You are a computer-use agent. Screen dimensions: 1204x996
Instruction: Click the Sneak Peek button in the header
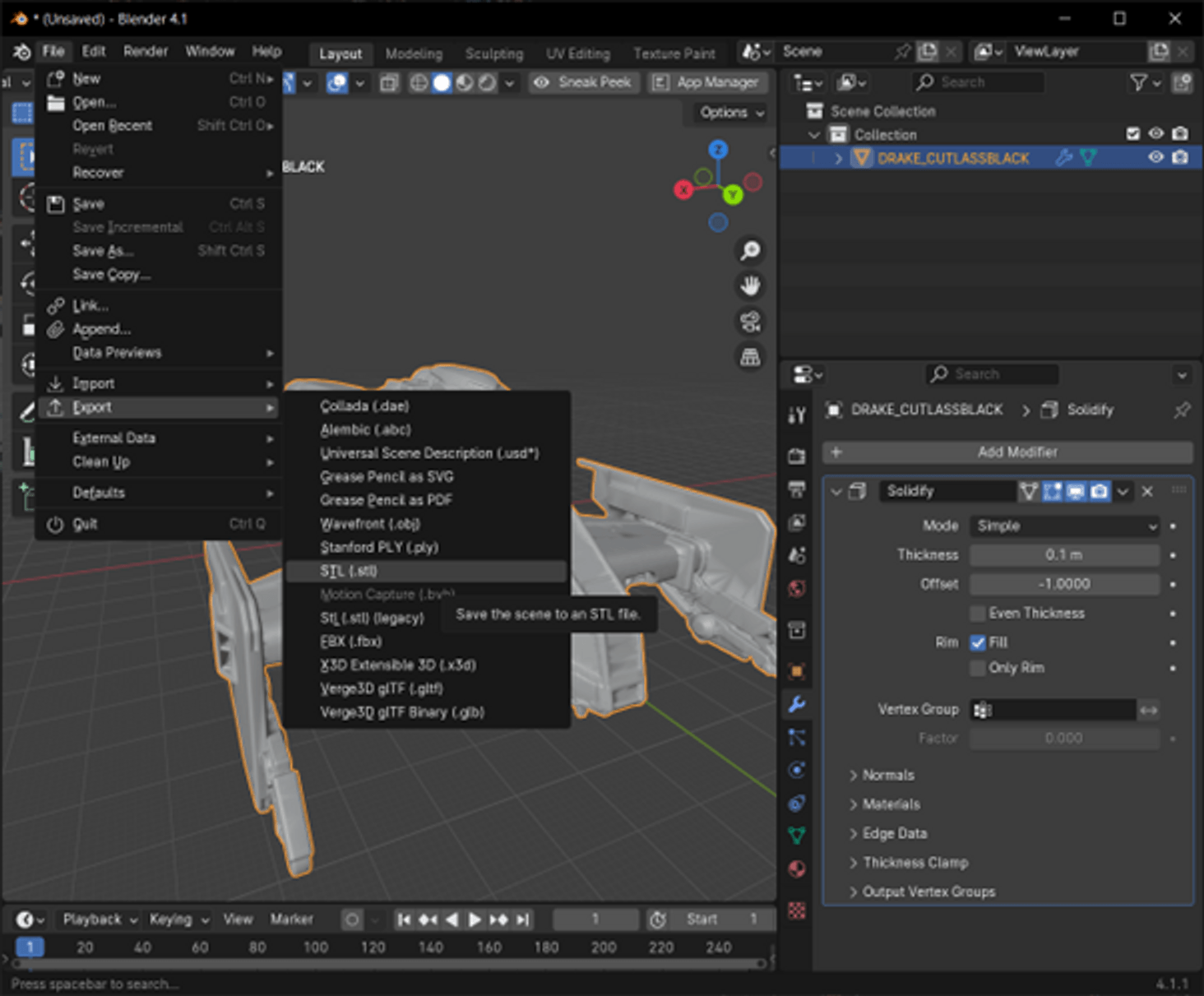(583, 82)
